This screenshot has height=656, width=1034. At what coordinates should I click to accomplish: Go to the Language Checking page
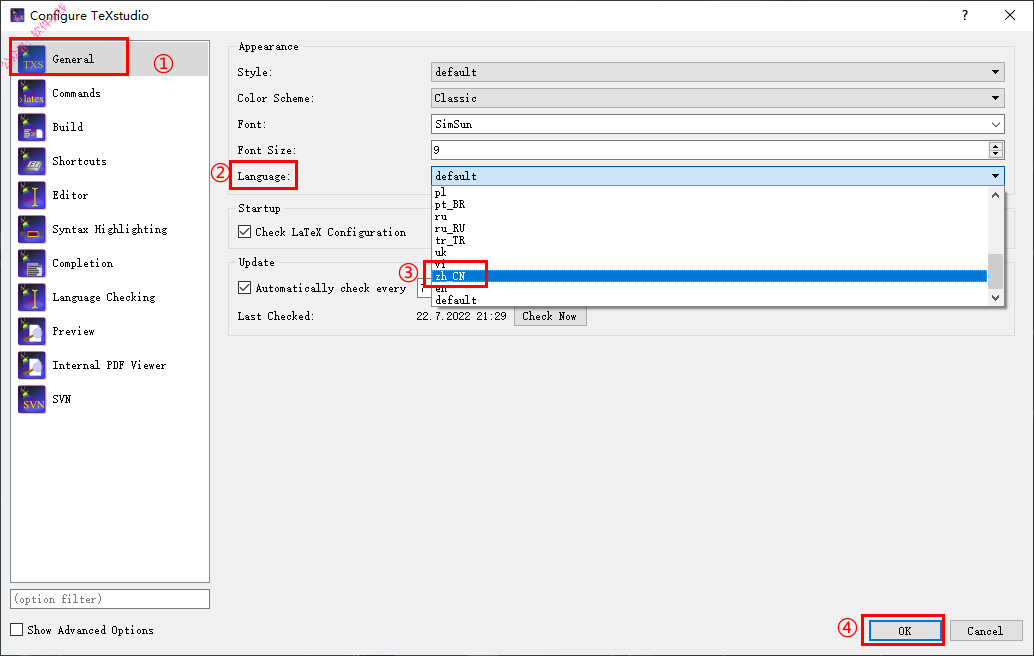tap(104, 297)
